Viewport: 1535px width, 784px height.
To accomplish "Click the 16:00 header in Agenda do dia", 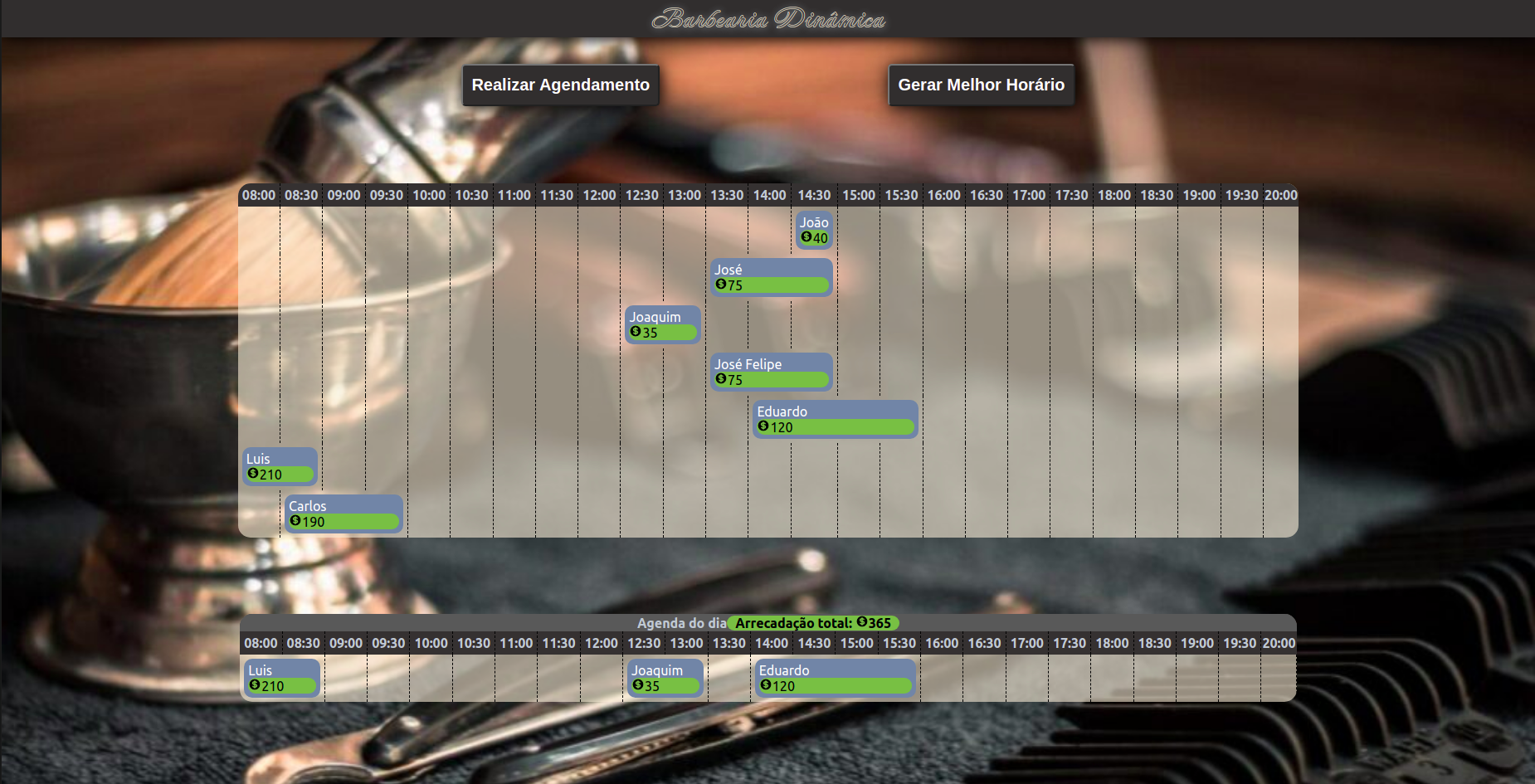I will 942,643.
